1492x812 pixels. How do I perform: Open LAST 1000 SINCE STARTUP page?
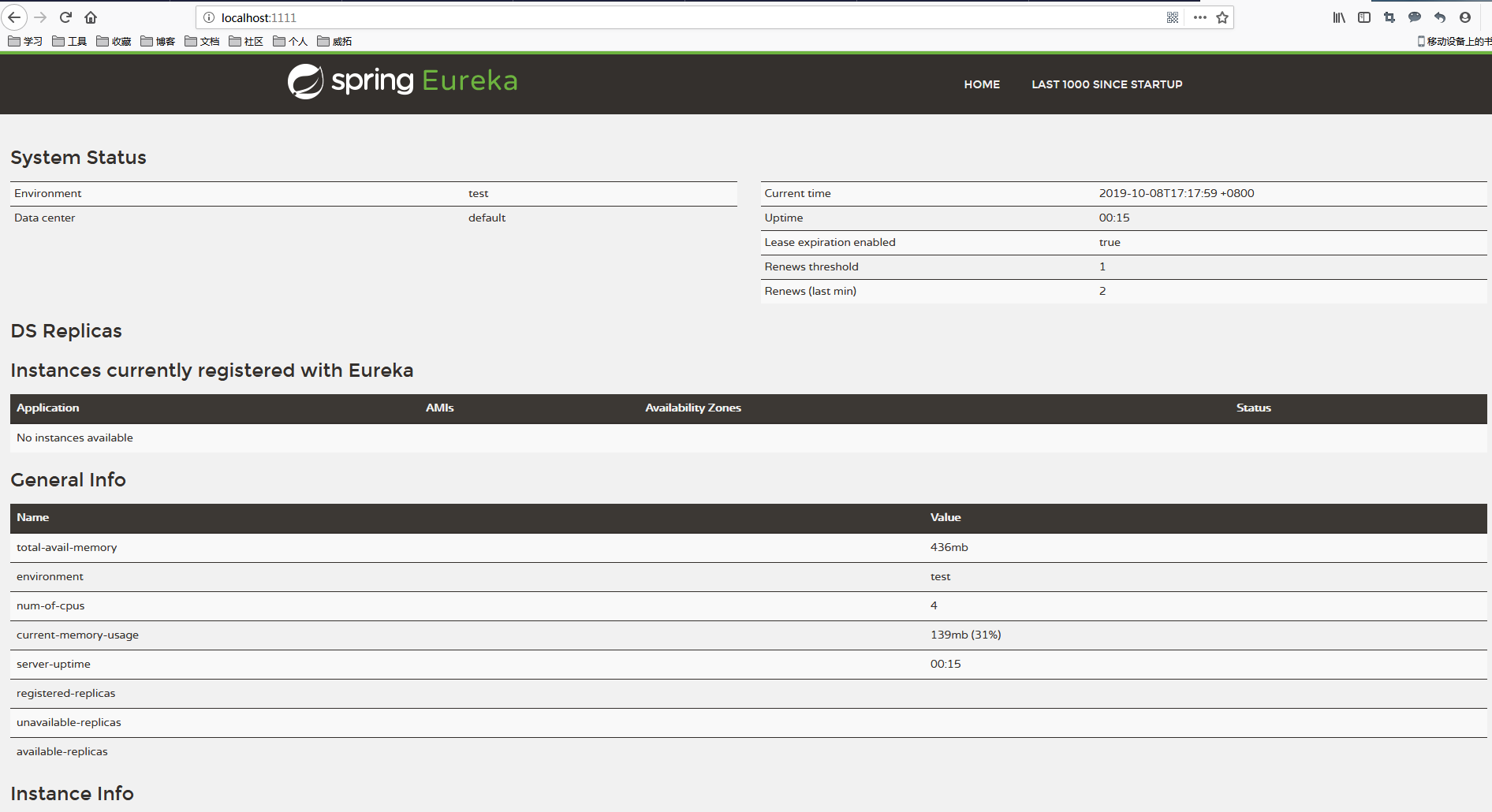point(1107,84)
